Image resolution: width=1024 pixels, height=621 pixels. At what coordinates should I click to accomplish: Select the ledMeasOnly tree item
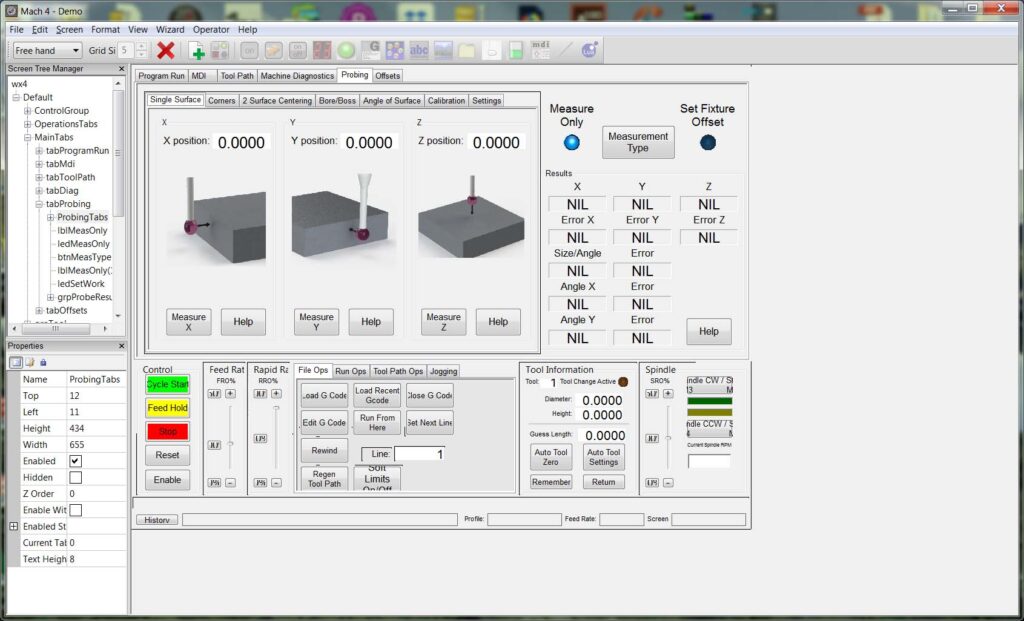(x=83, y=244)
